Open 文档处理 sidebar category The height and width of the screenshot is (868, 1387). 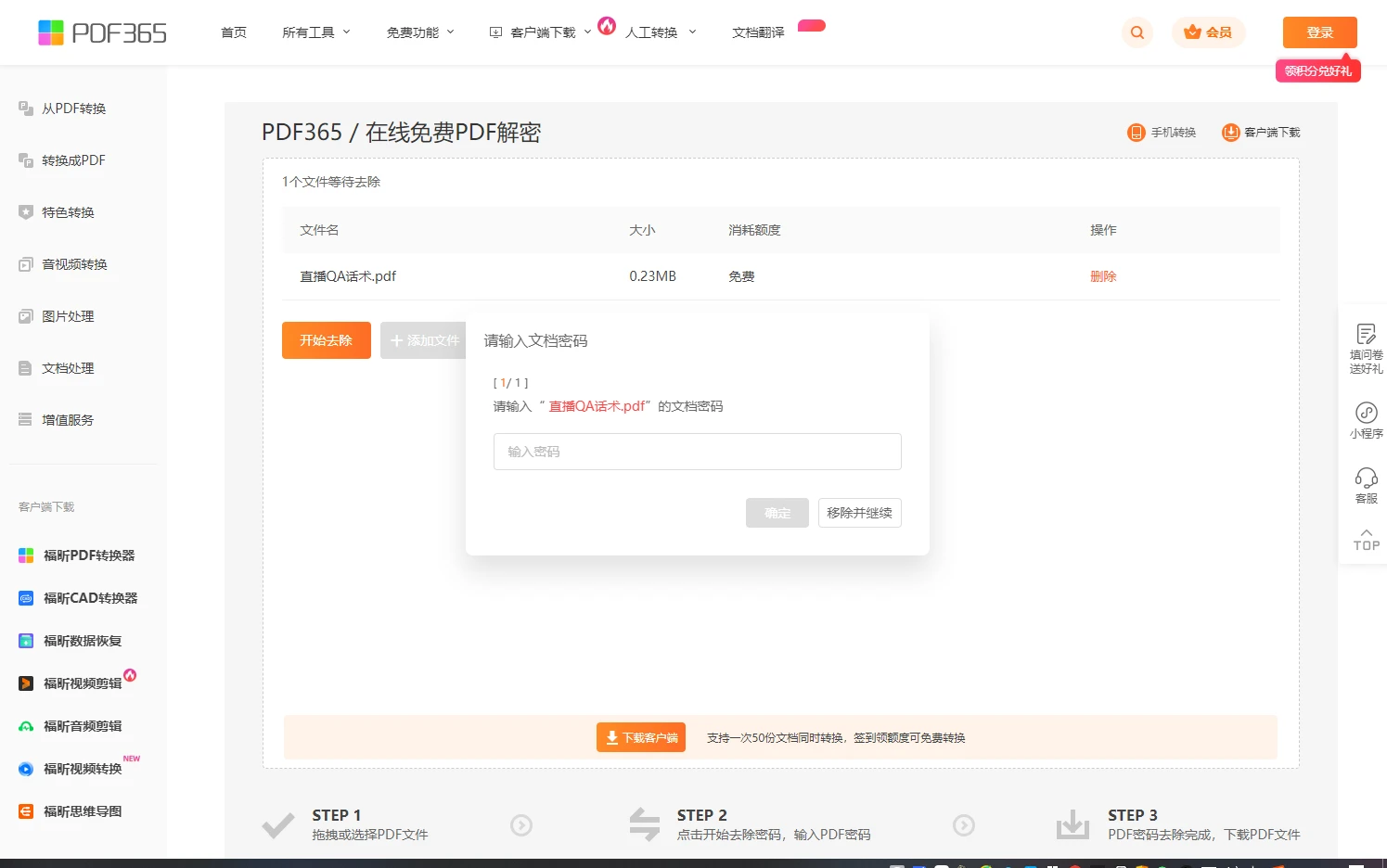pyautogui.click(x=58, y=368)
